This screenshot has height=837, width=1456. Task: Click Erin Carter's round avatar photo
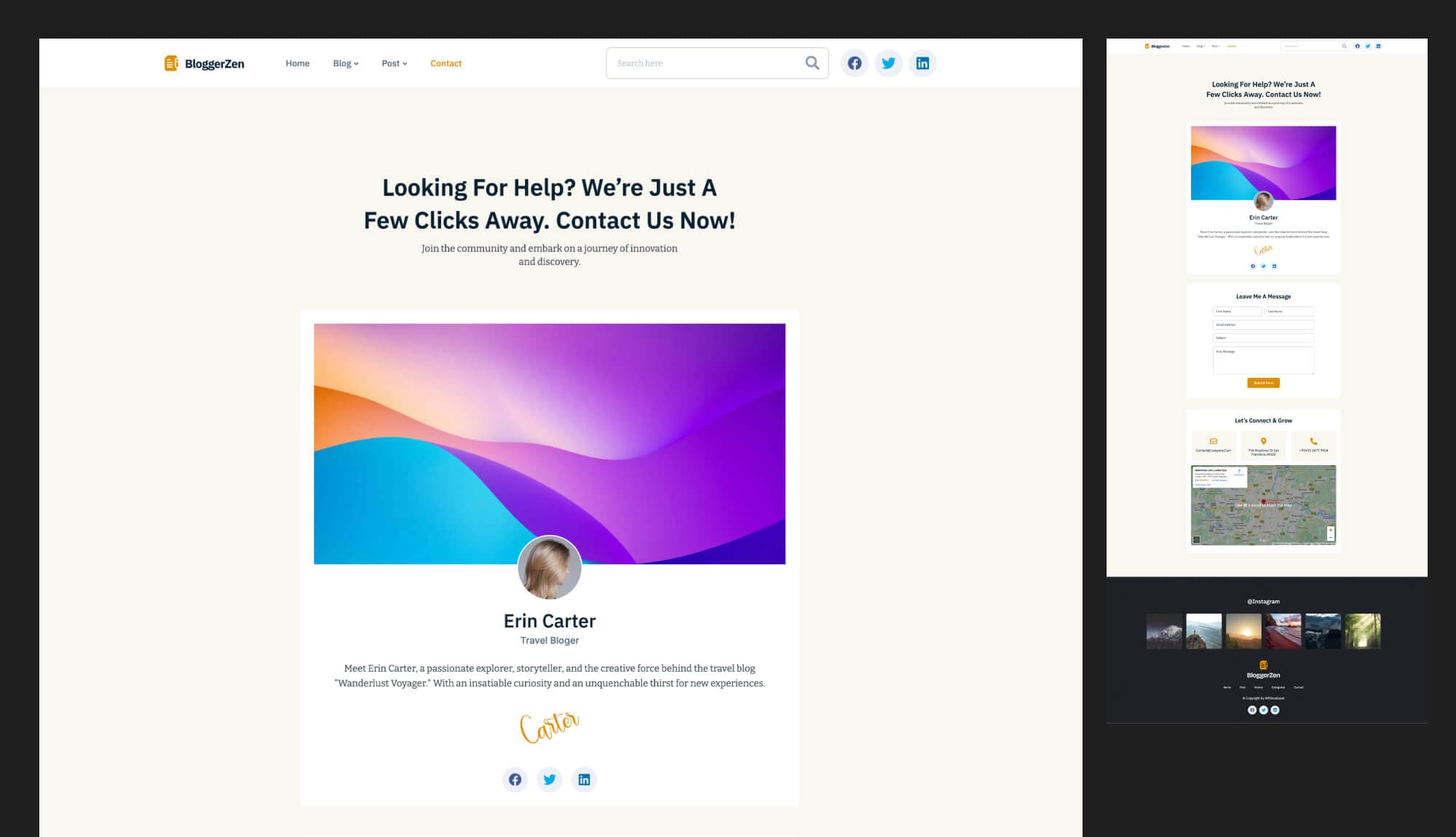tap(550, 568)
